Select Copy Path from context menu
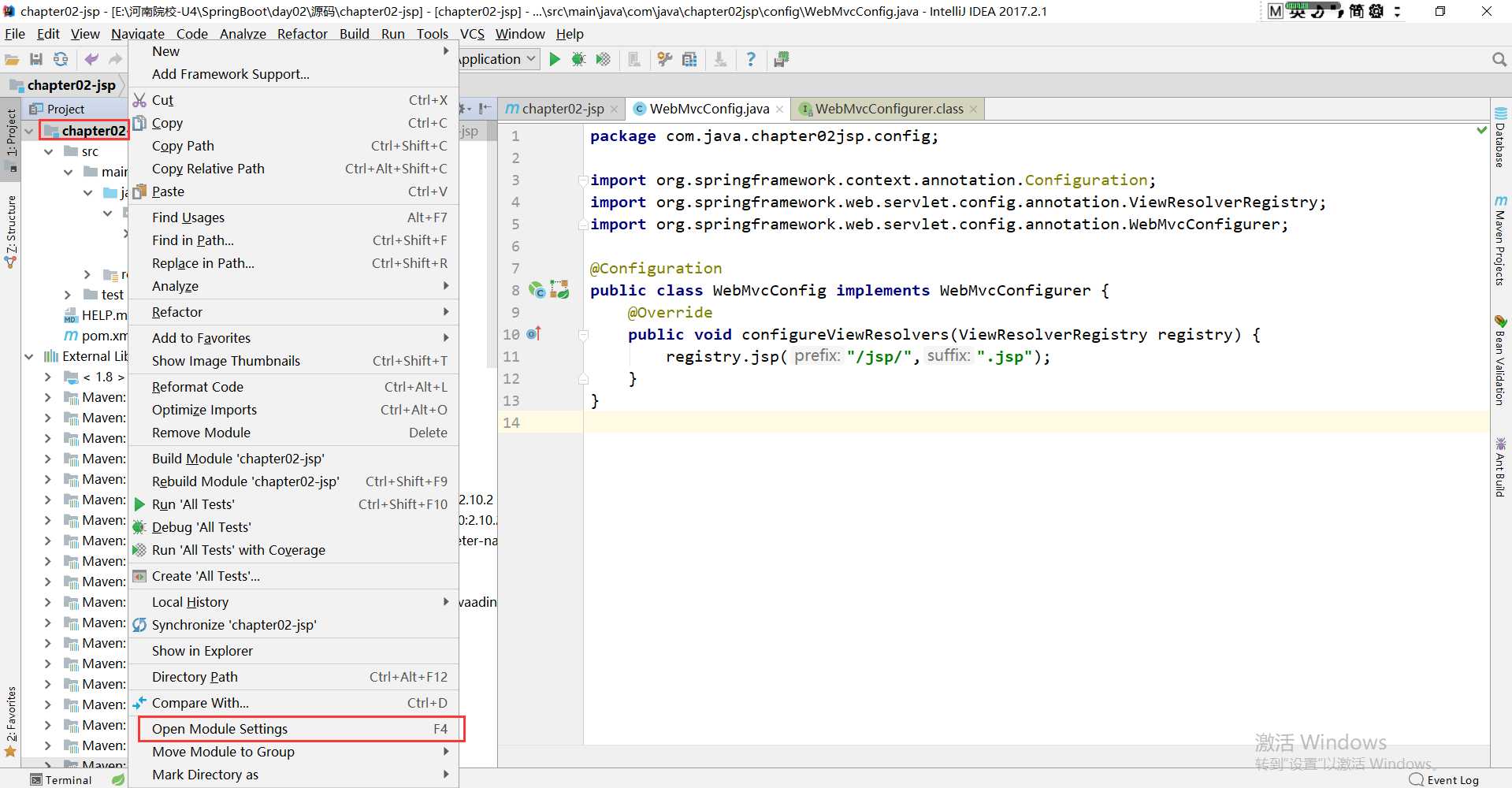This screenshot has width=1512, height=788. coord(293,146)
